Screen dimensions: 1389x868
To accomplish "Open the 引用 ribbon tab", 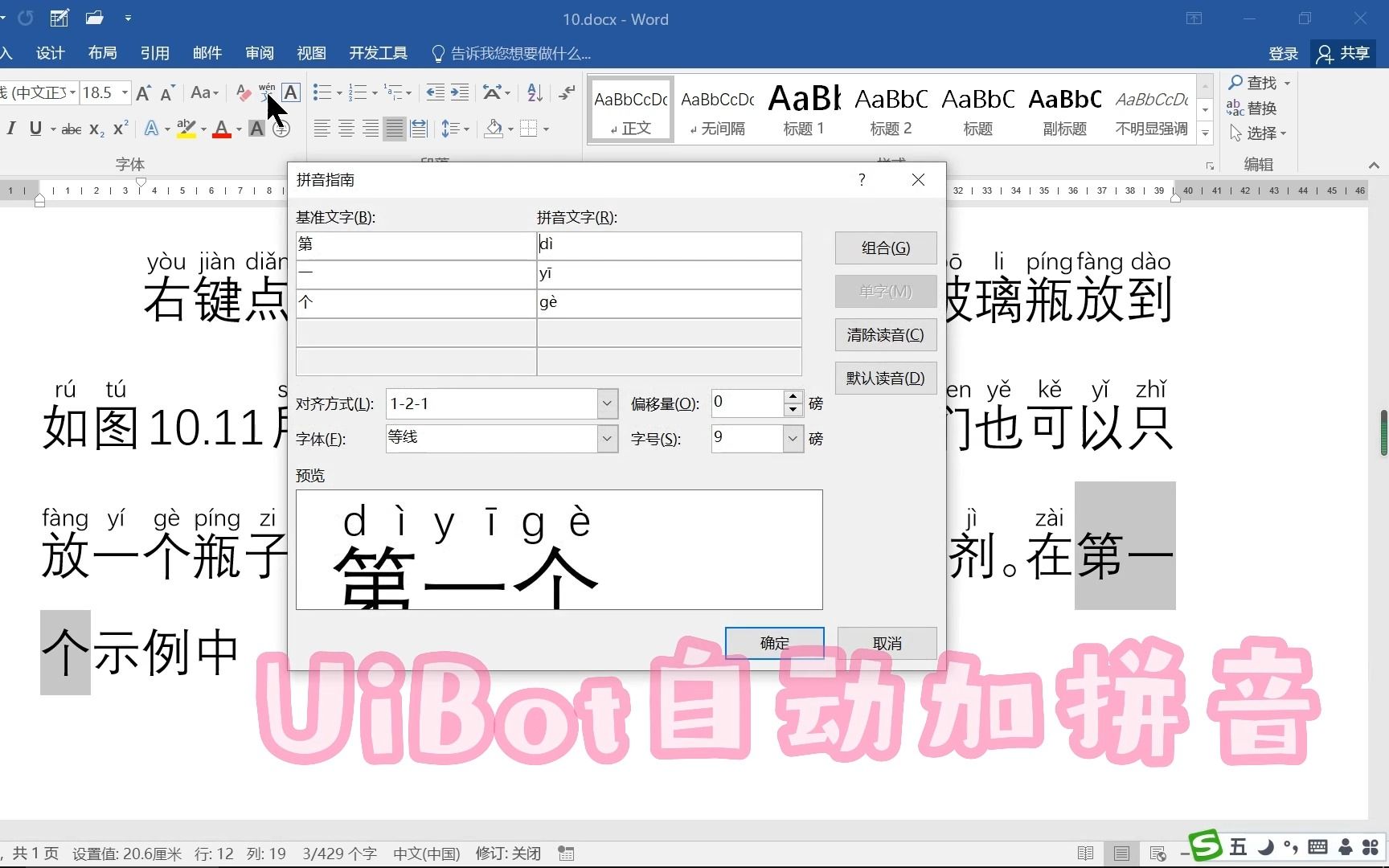I will point(154,53).
